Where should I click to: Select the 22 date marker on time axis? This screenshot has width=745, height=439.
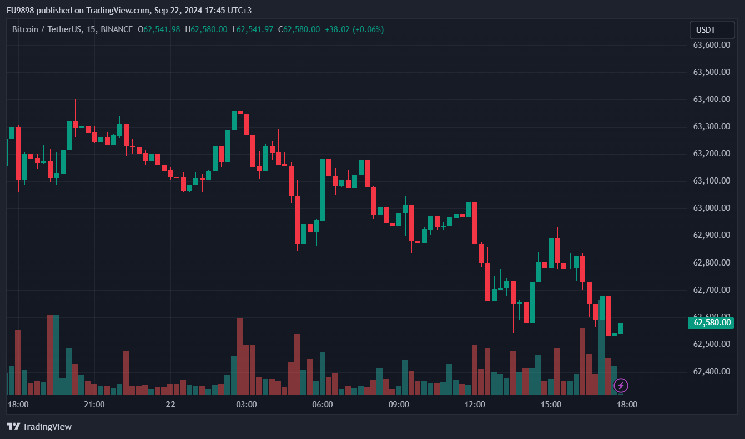click(170, 404)
